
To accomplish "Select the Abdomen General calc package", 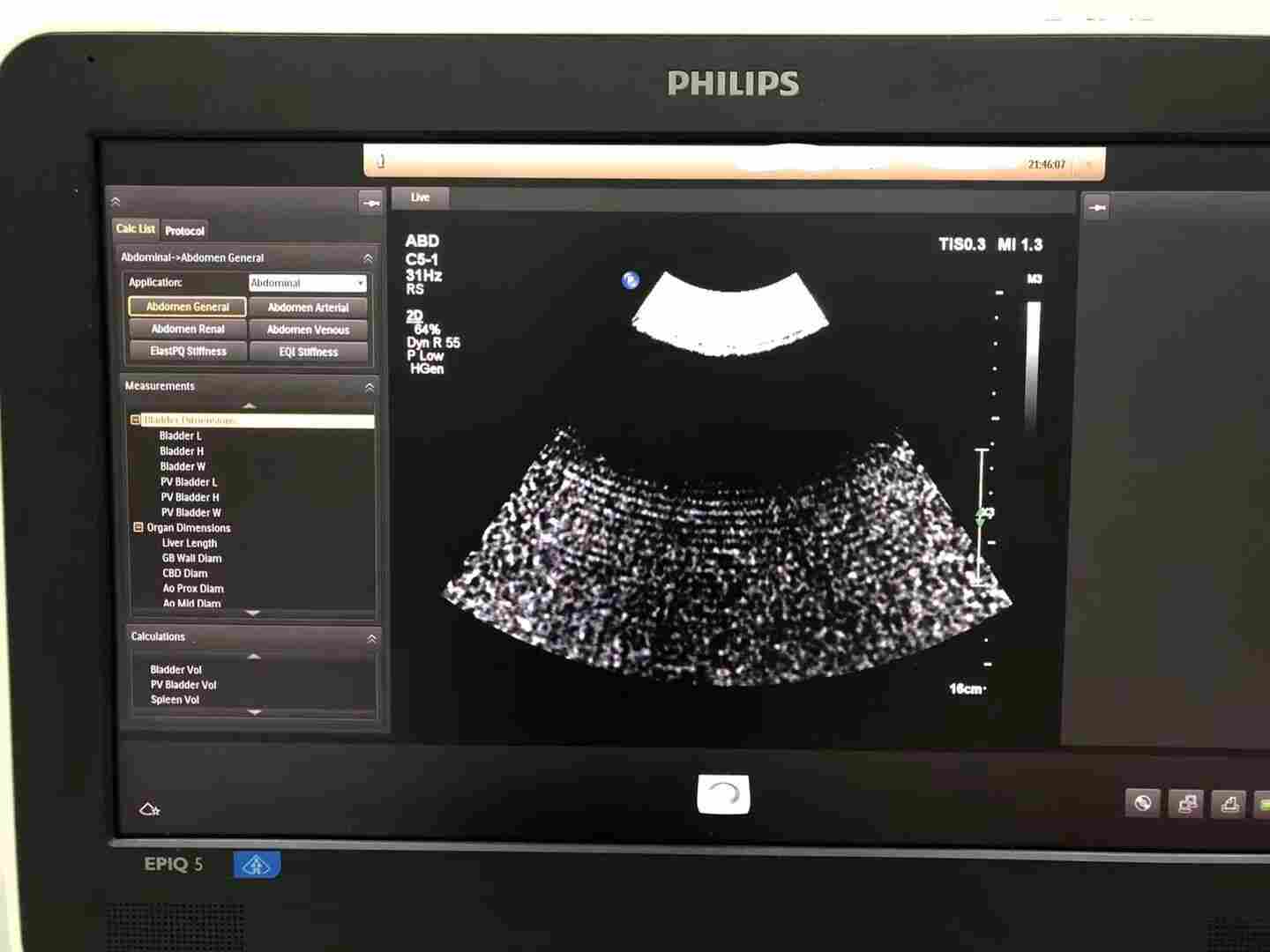I will click(187, 307).
